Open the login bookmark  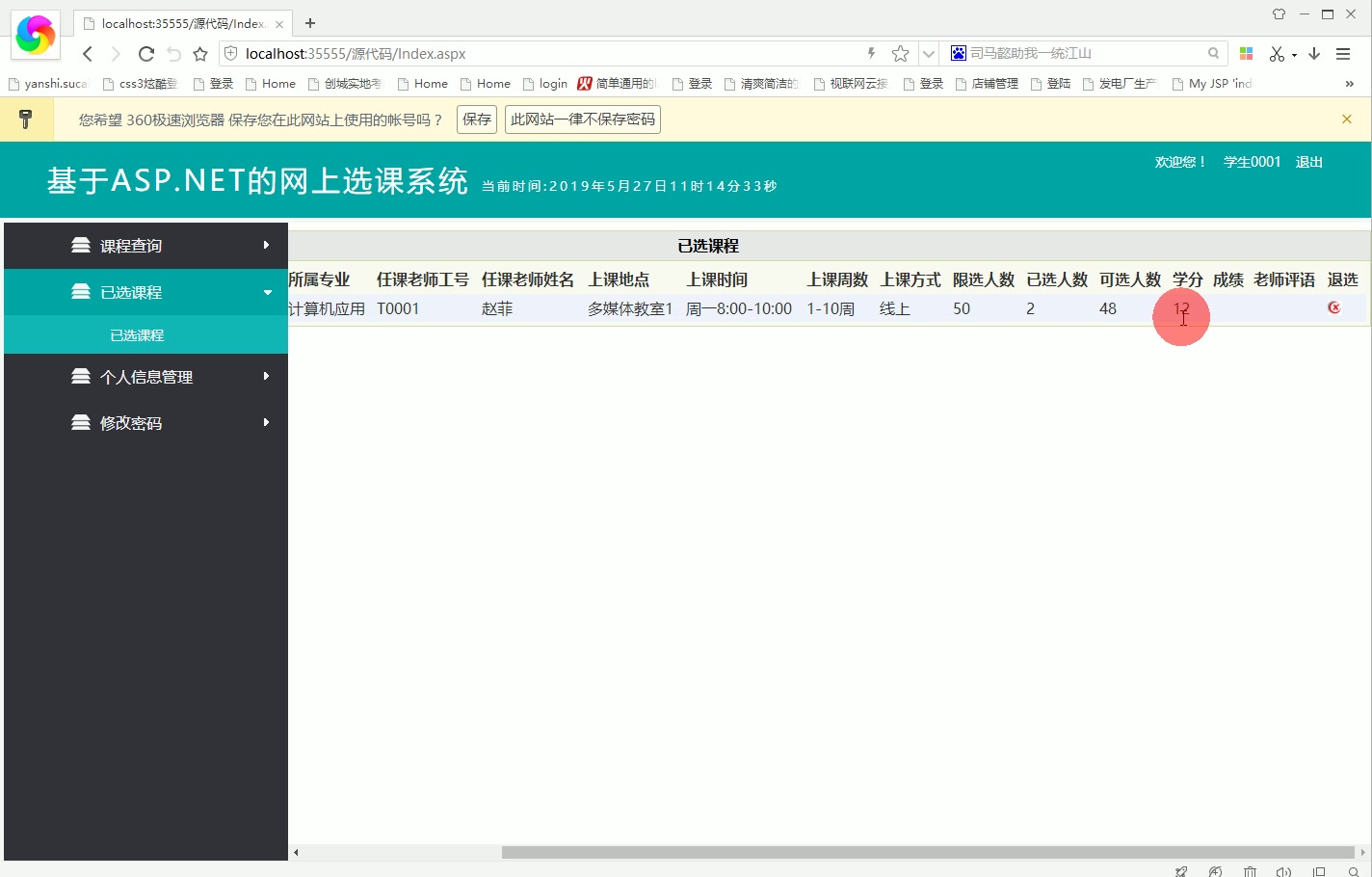click(x=544, y=84)
